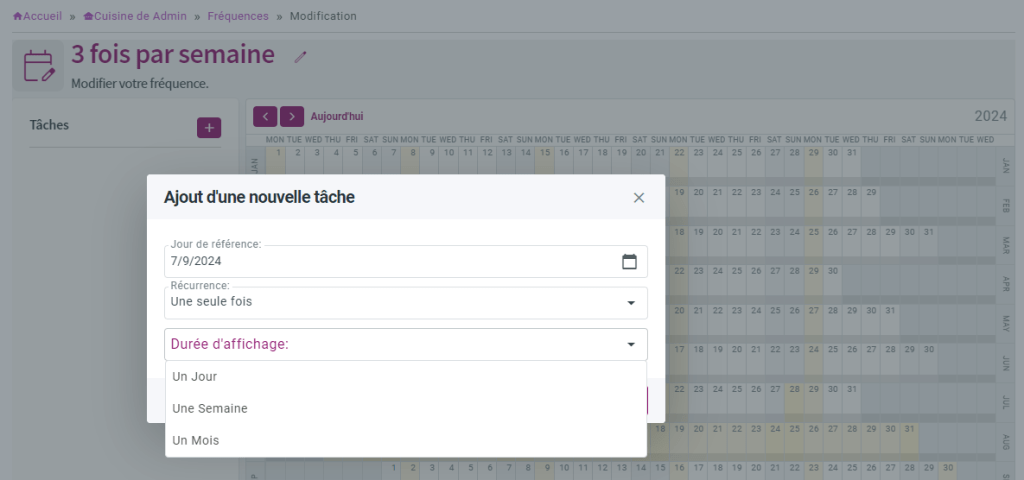This screenshot has height=480, width=1024.
Task: Select January 31 in the calendar
Action: point(851,153)
